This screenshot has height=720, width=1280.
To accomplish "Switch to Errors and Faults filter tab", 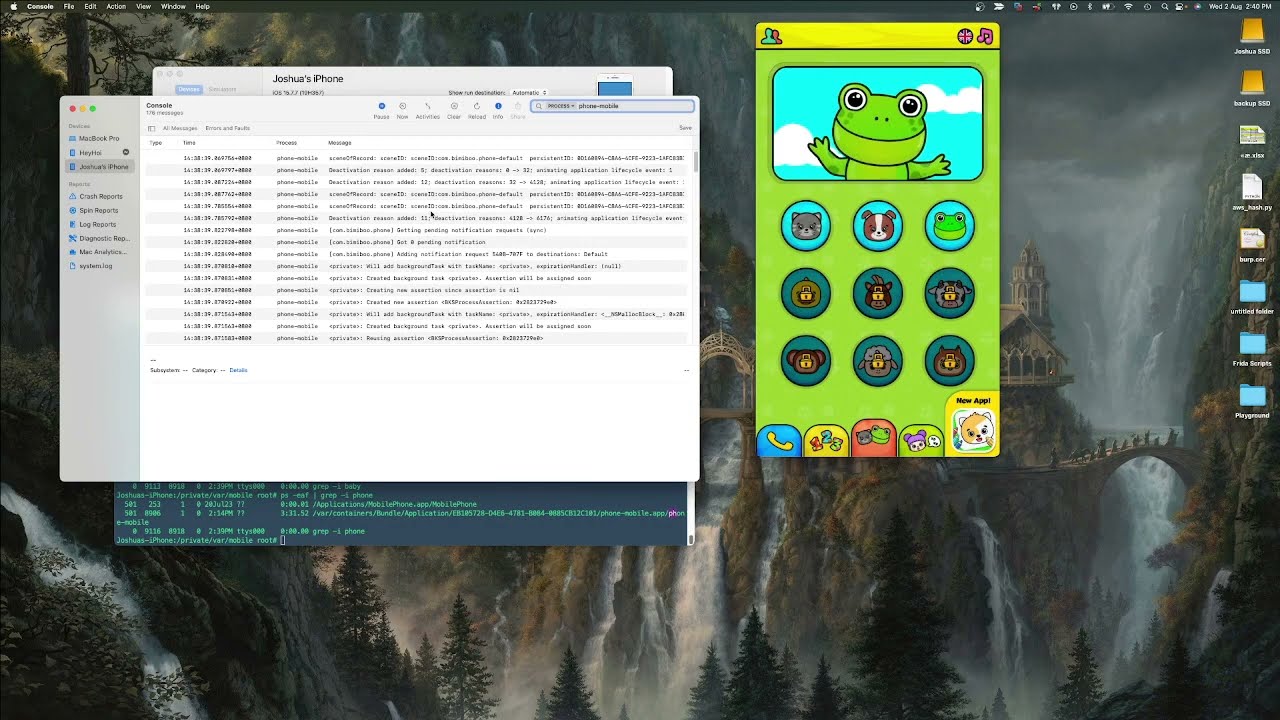I will [228, 128].
